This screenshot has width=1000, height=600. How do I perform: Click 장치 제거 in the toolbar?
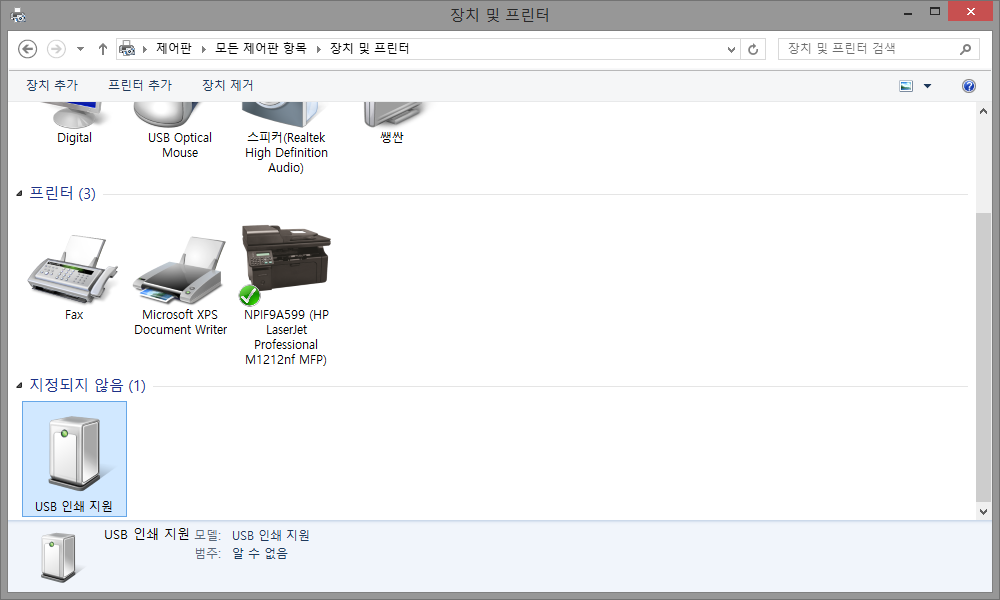pos(228,85)
